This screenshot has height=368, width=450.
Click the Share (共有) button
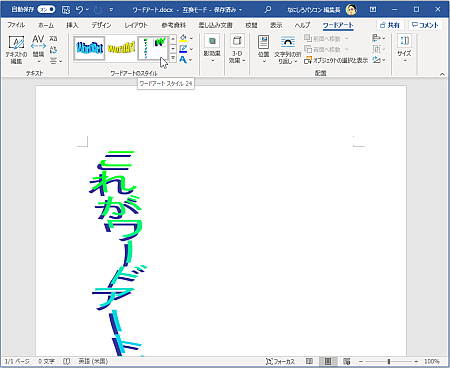[390, 25]
